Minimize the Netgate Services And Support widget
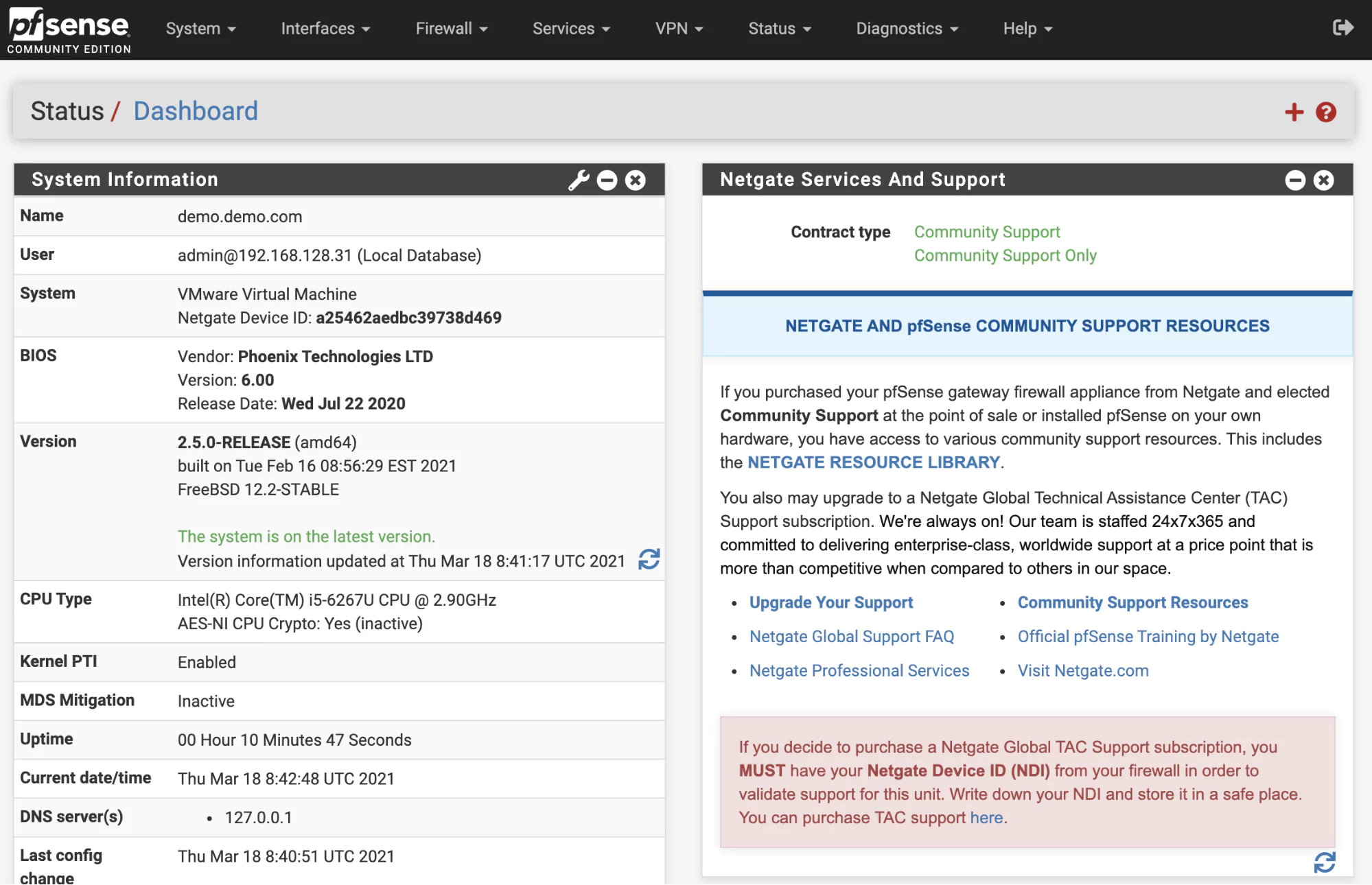1372x885 pixels. point(1295,180)
